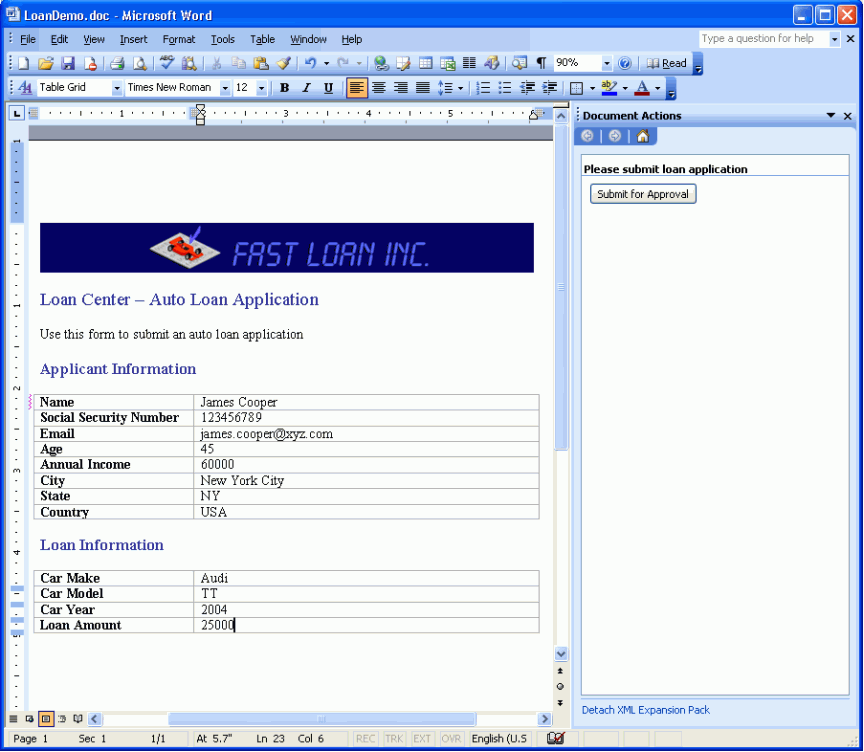
Task: Toggle show/hide paragraph marks
Action: point(542,63)
